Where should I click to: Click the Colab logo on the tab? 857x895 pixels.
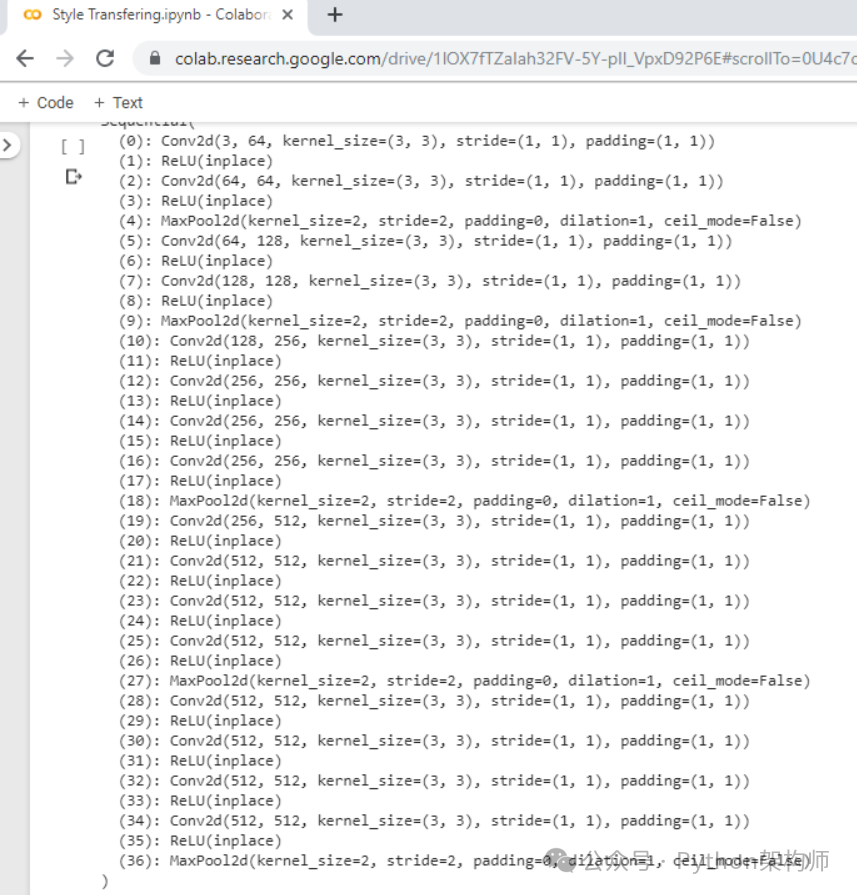tap(33, 15)
